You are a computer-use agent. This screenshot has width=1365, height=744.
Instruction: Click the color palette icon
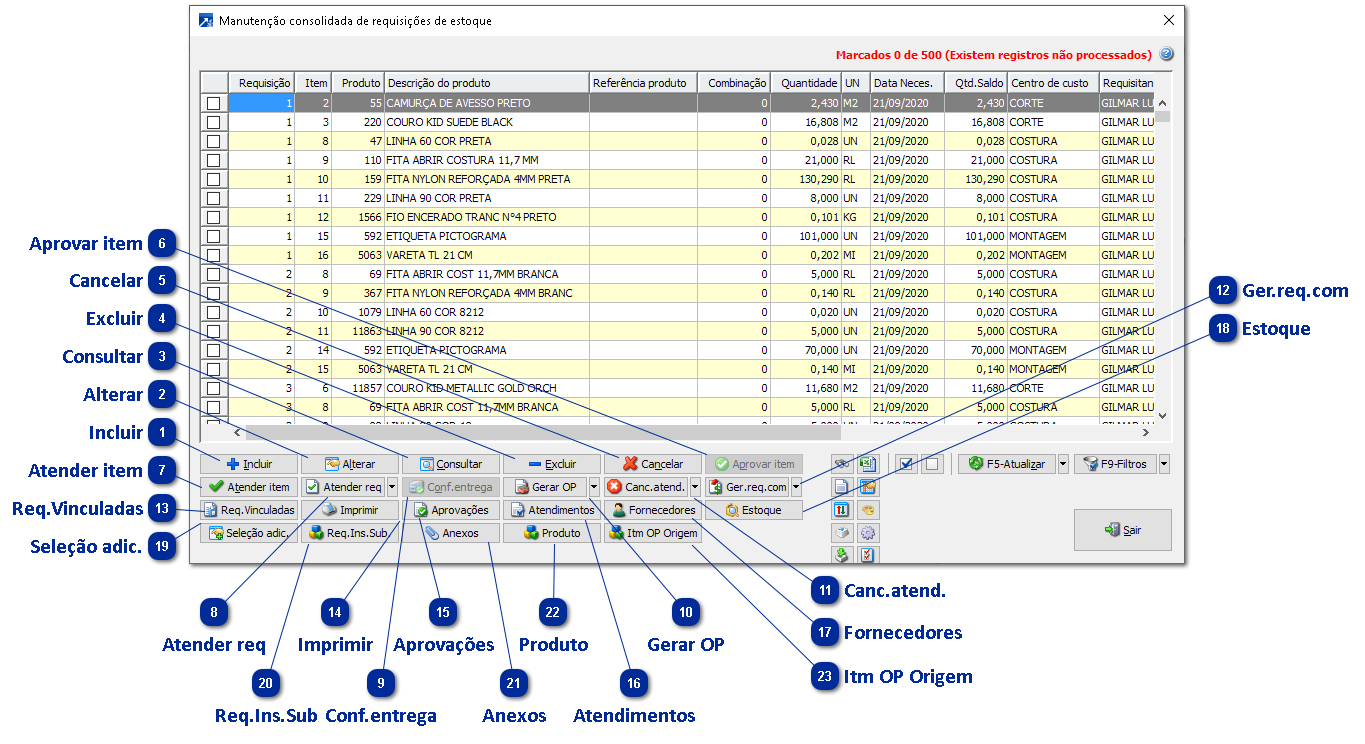[x=867, y=510]
